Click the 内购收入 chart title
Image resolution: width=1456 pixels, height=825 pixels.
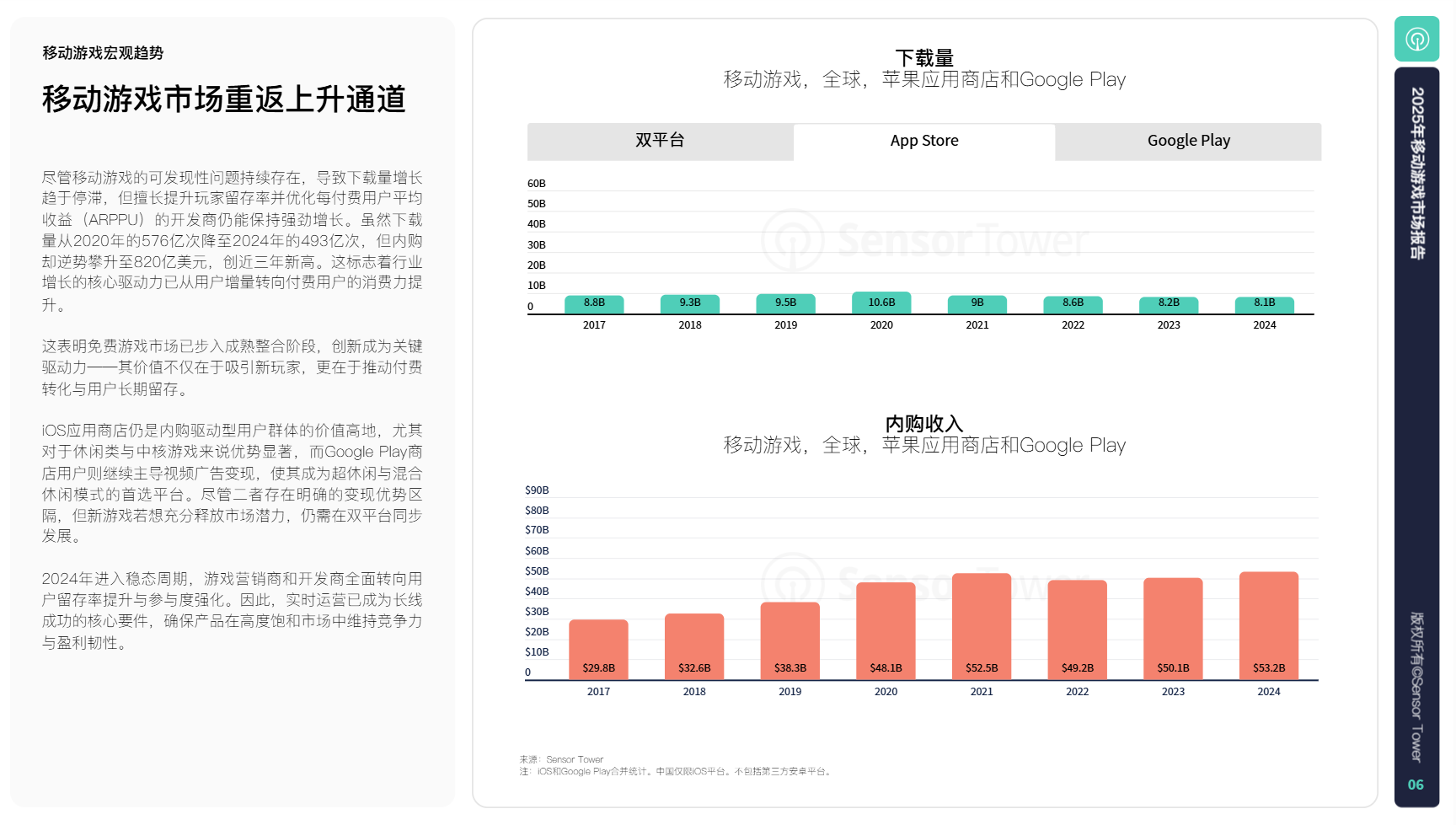tap(923, 424)
